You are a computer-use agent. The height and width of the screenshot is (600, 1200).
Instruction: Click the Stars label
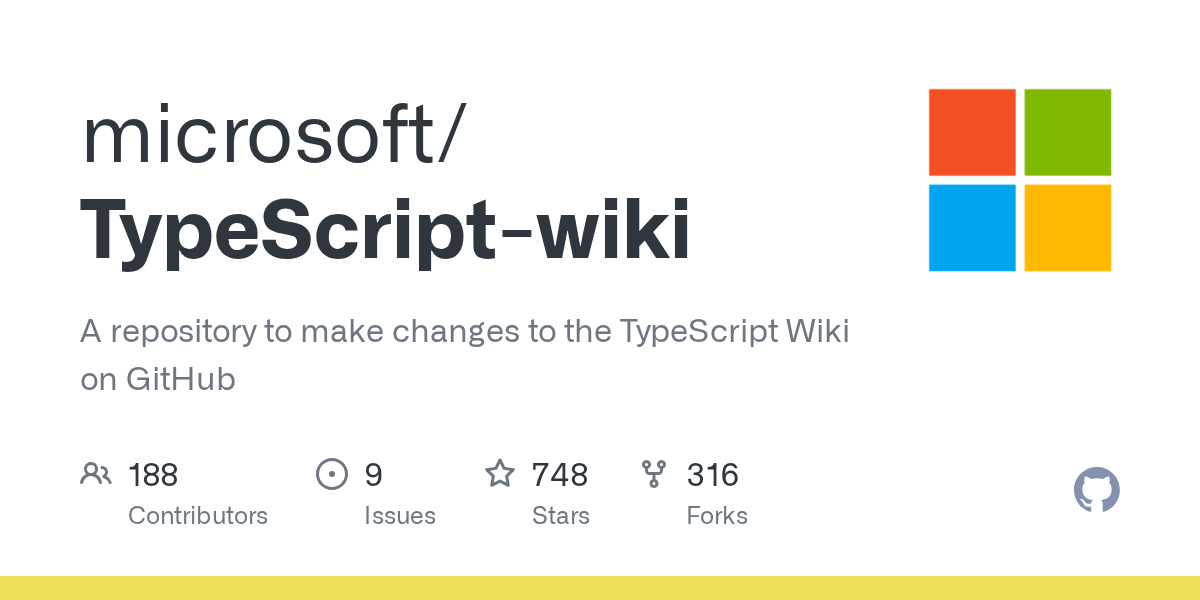click(560, 516)
